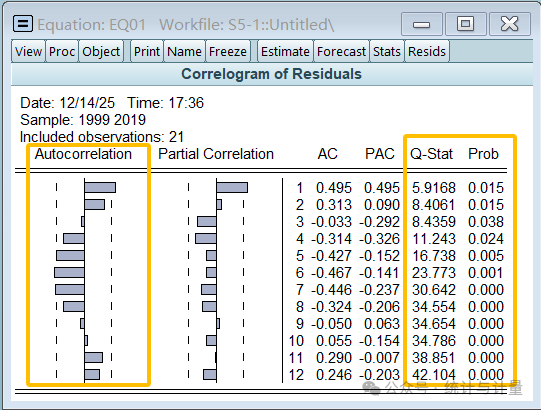Click the Prob column header
This screenshot has width=541, height=410.
point(483,154)
